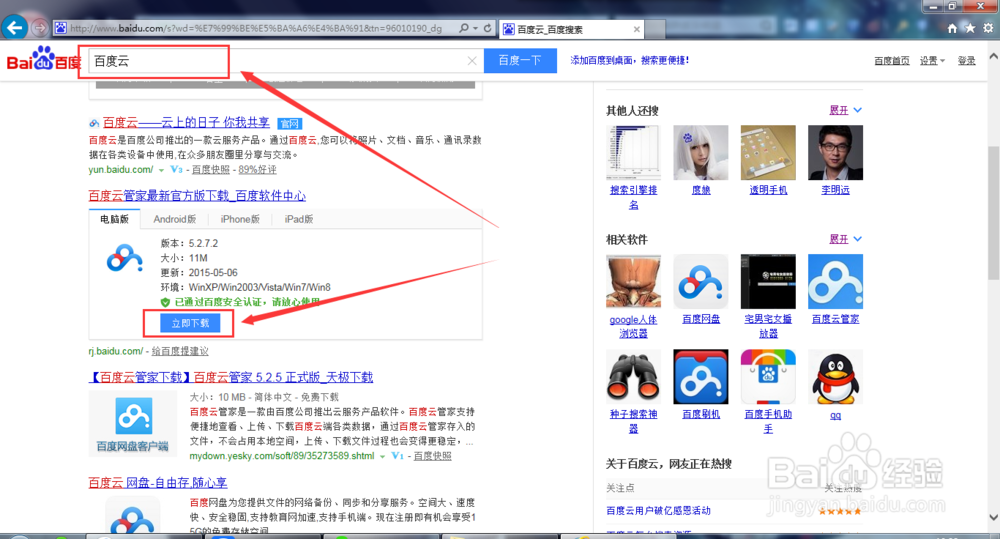Open 添加百度到桌面 link

pos(629,60)
